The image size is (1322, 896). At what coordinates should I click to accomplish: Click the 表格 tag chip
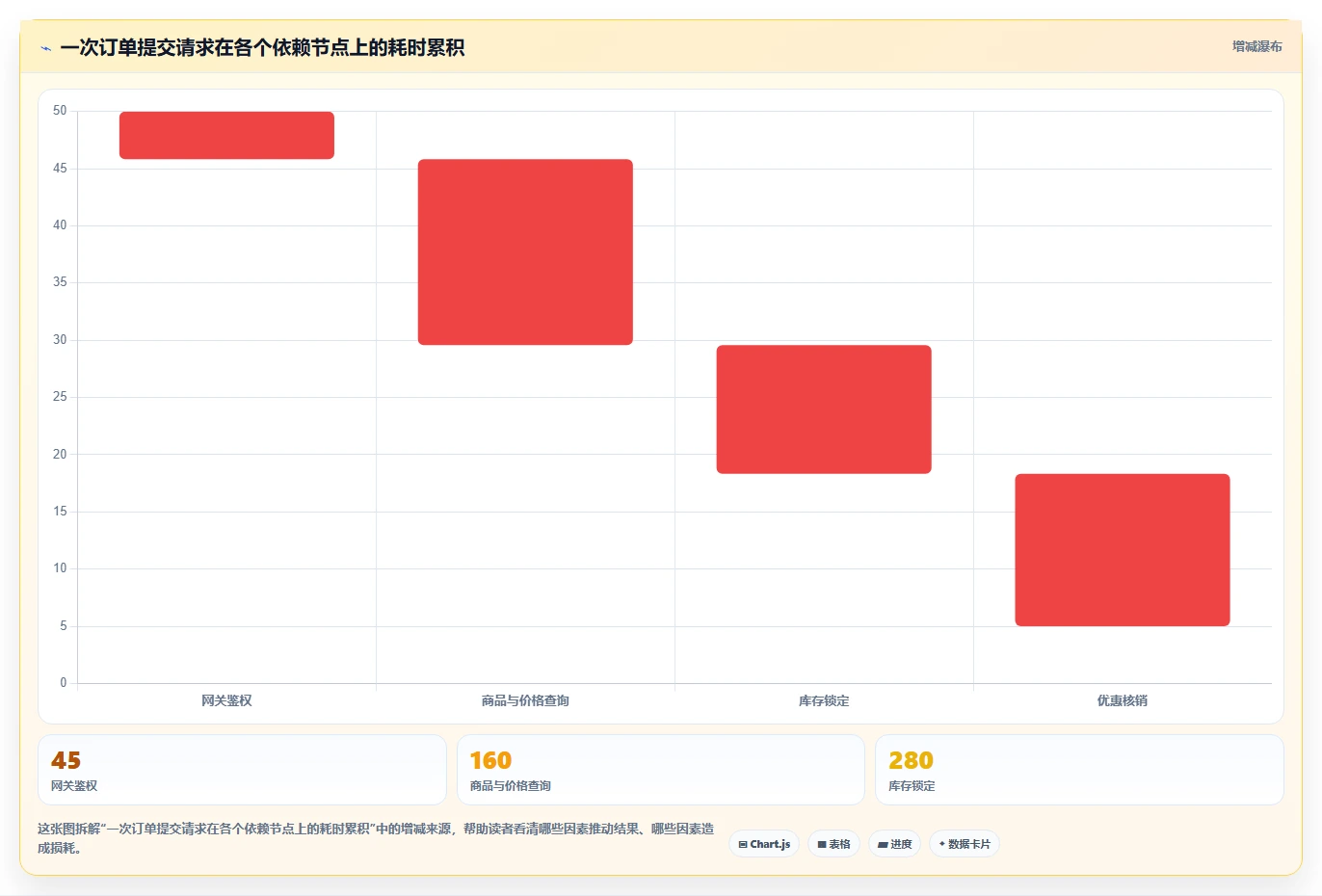pyautogui.click(x=833, y=844)
